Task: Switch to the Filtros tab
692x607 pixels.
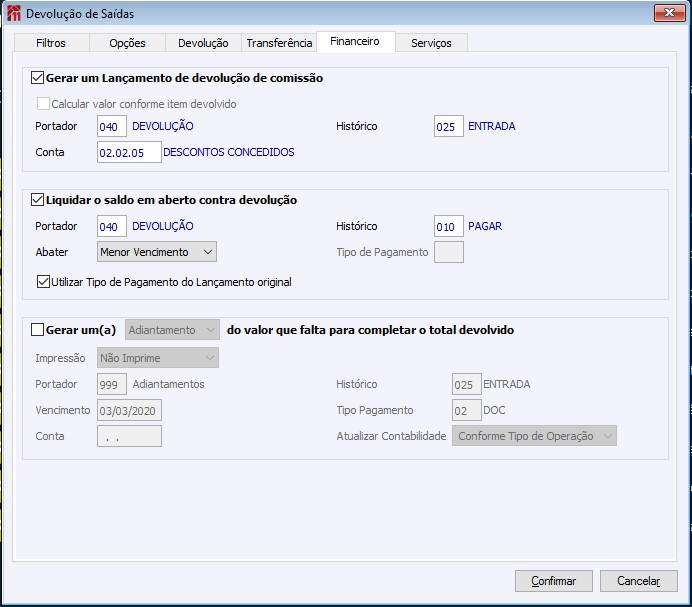Action: [51, 43]
